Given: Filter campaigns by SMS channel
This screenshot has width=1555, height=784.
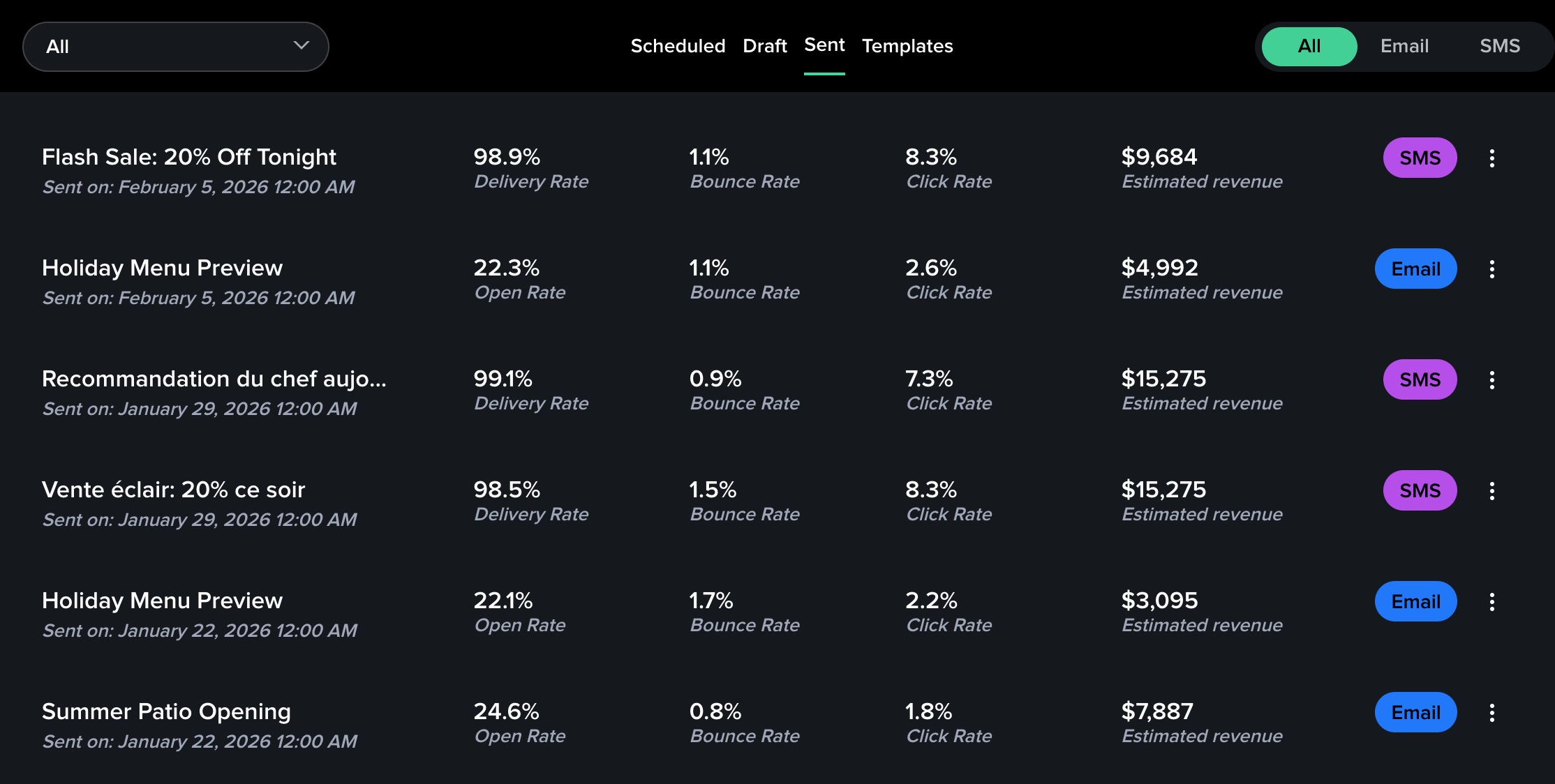Looking at the screenshot, I should pyautogui.click(x=1500, y=47).
